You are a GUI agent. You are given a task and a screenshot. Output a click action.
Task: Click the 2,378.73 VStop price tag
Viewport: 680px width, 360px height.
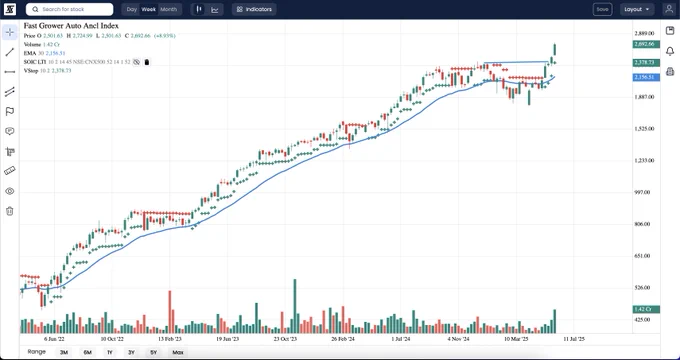pyautogui.click(x=646, y=63)
